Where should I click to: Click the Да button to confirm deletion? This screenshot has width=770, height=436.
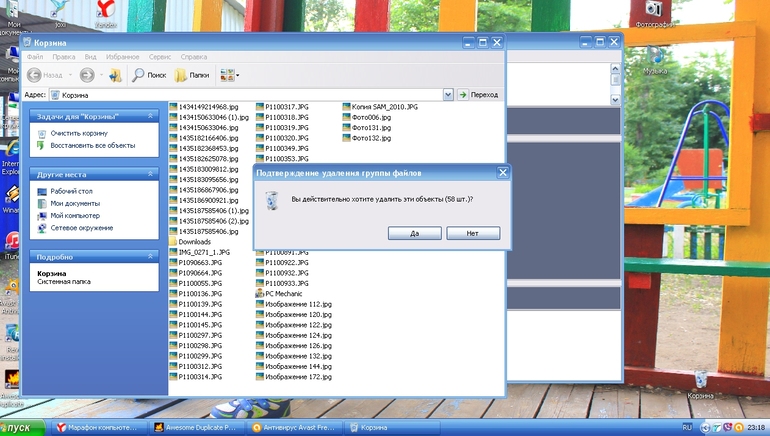tap(412, 233)
